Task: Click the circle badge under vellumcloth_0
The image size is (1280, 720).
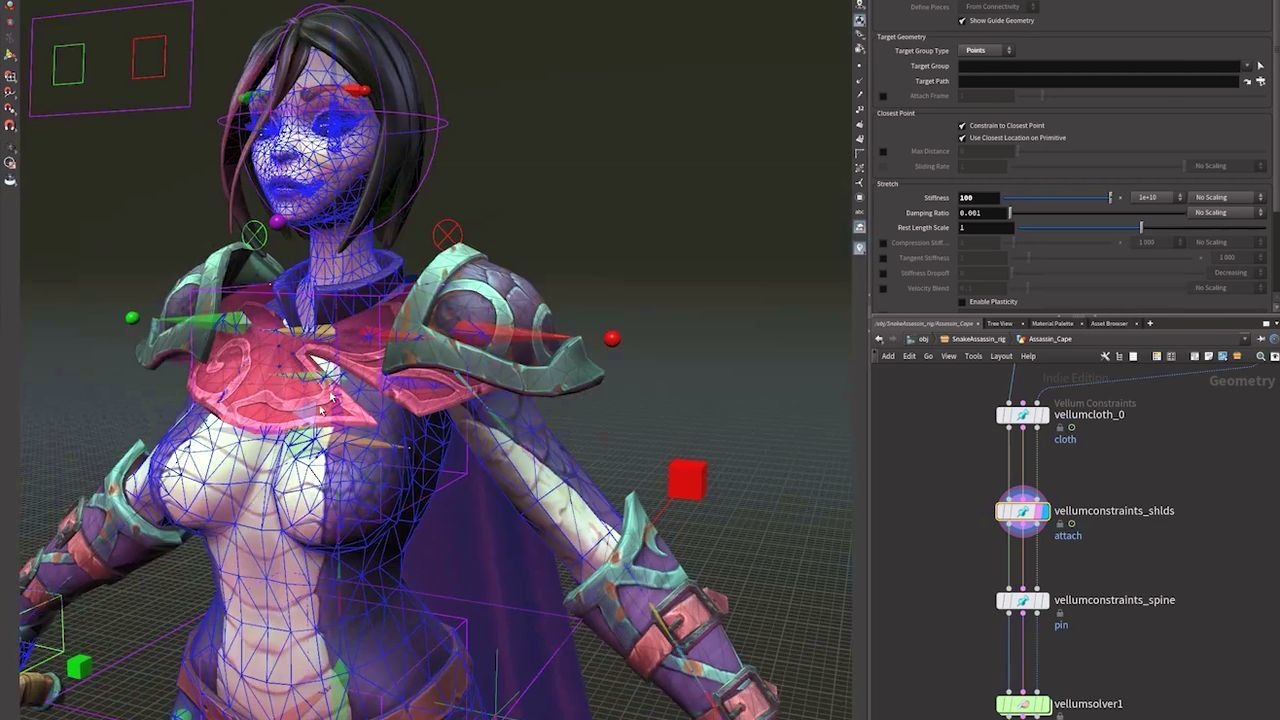Action: [x=1072, y=428]
